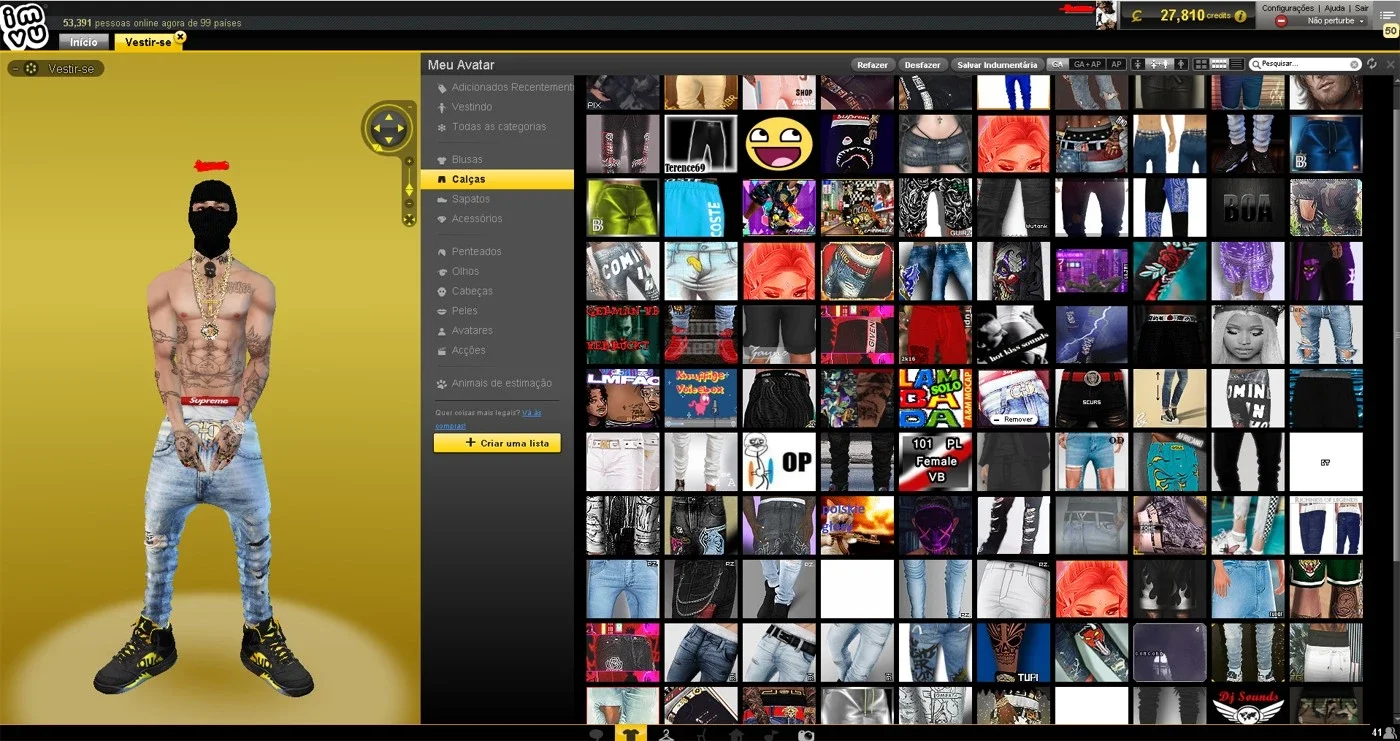This screenshot has width=1400, height=741.
Task: Adjust the avatar zoom slider
Action: (408, 189)
